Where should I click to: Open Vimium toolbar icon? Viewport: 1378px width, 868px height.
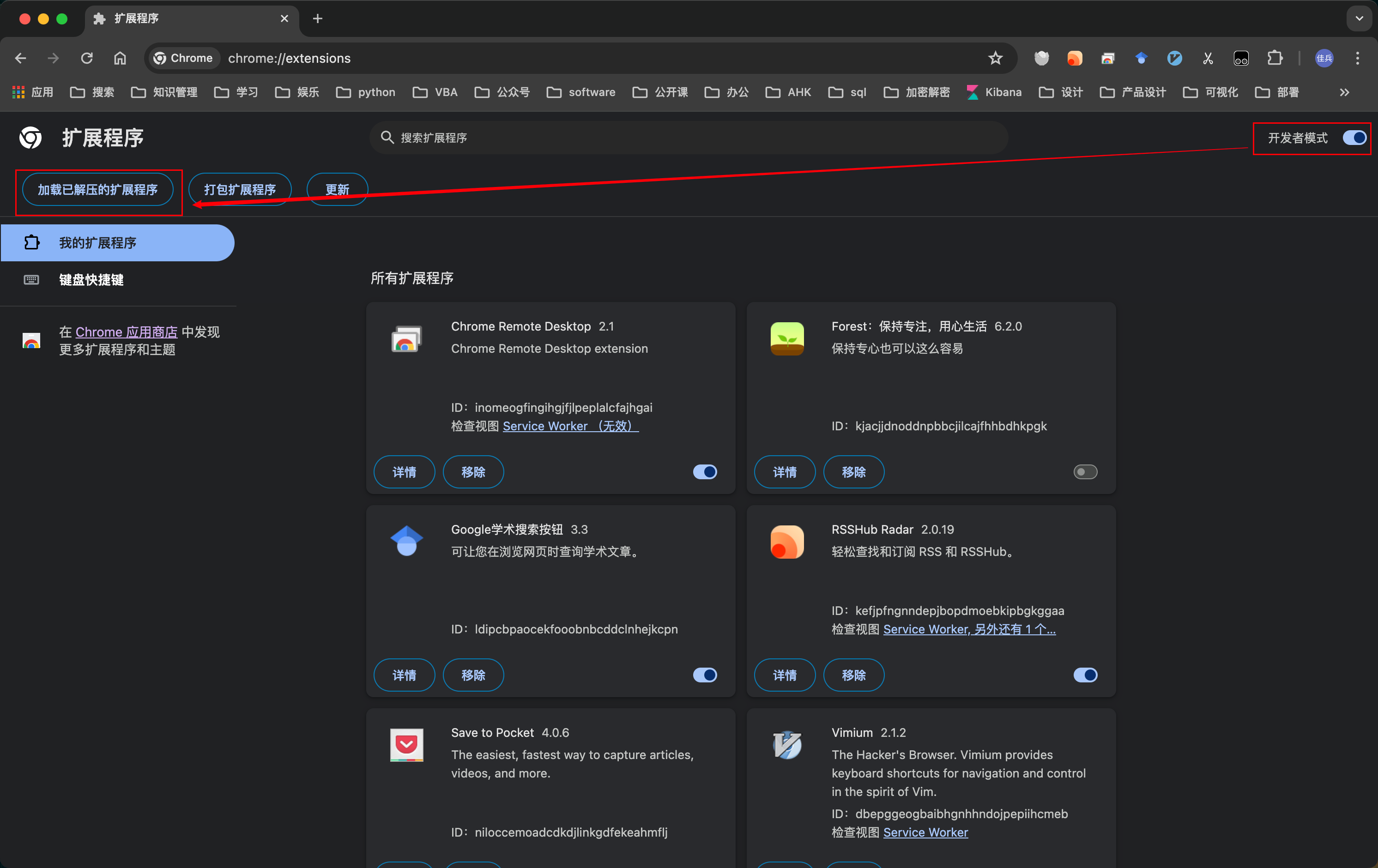[1174, 58]
